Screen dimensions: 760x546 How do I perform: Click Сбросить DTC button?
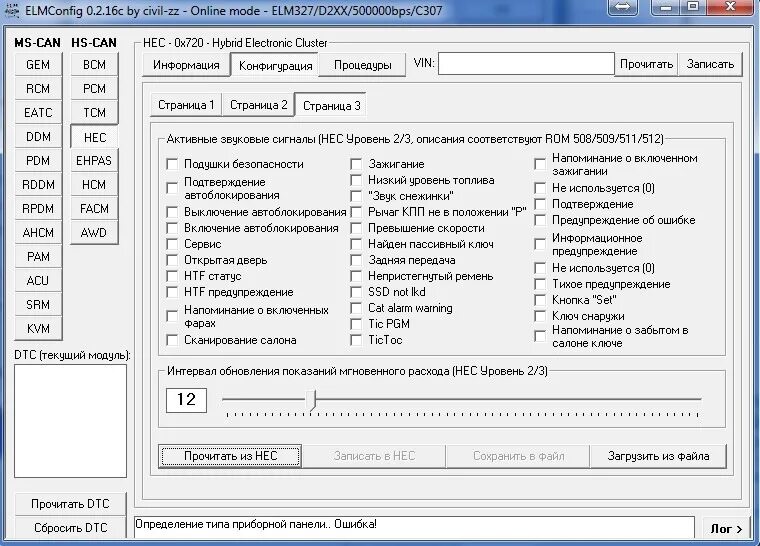click(x=70, y=528)
